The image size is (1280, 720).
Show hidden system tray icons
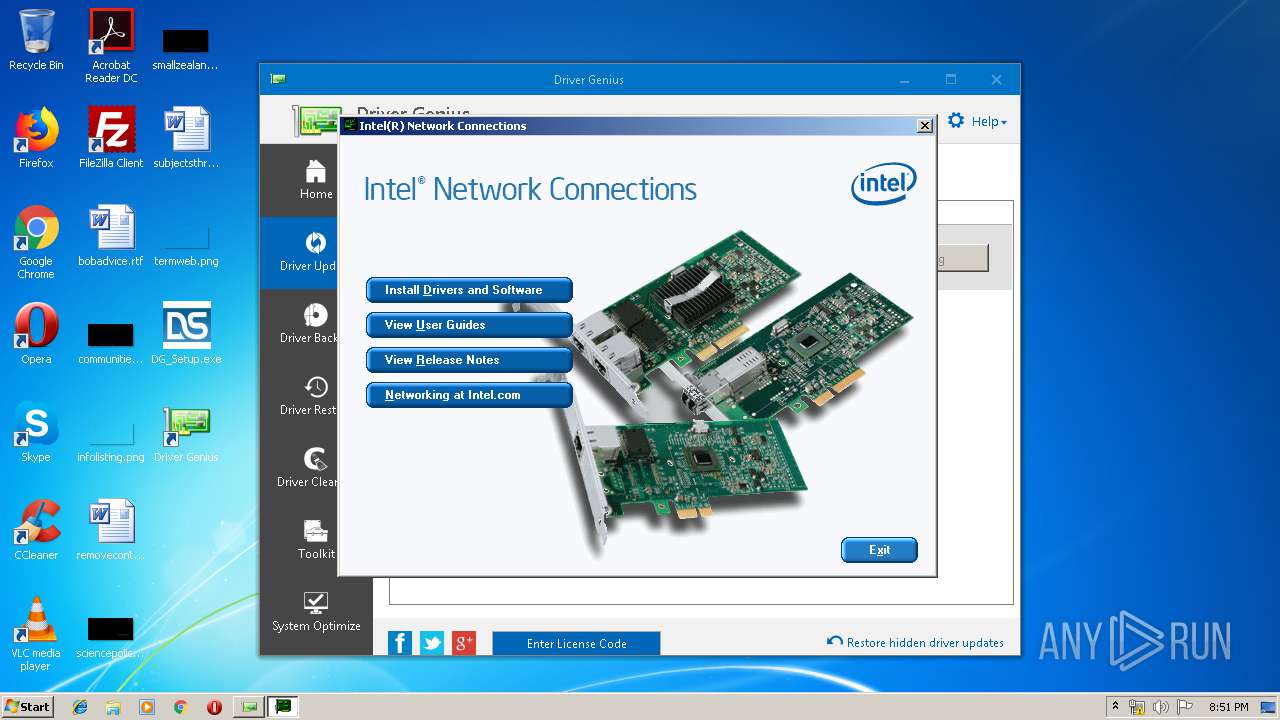[1115, 707]
